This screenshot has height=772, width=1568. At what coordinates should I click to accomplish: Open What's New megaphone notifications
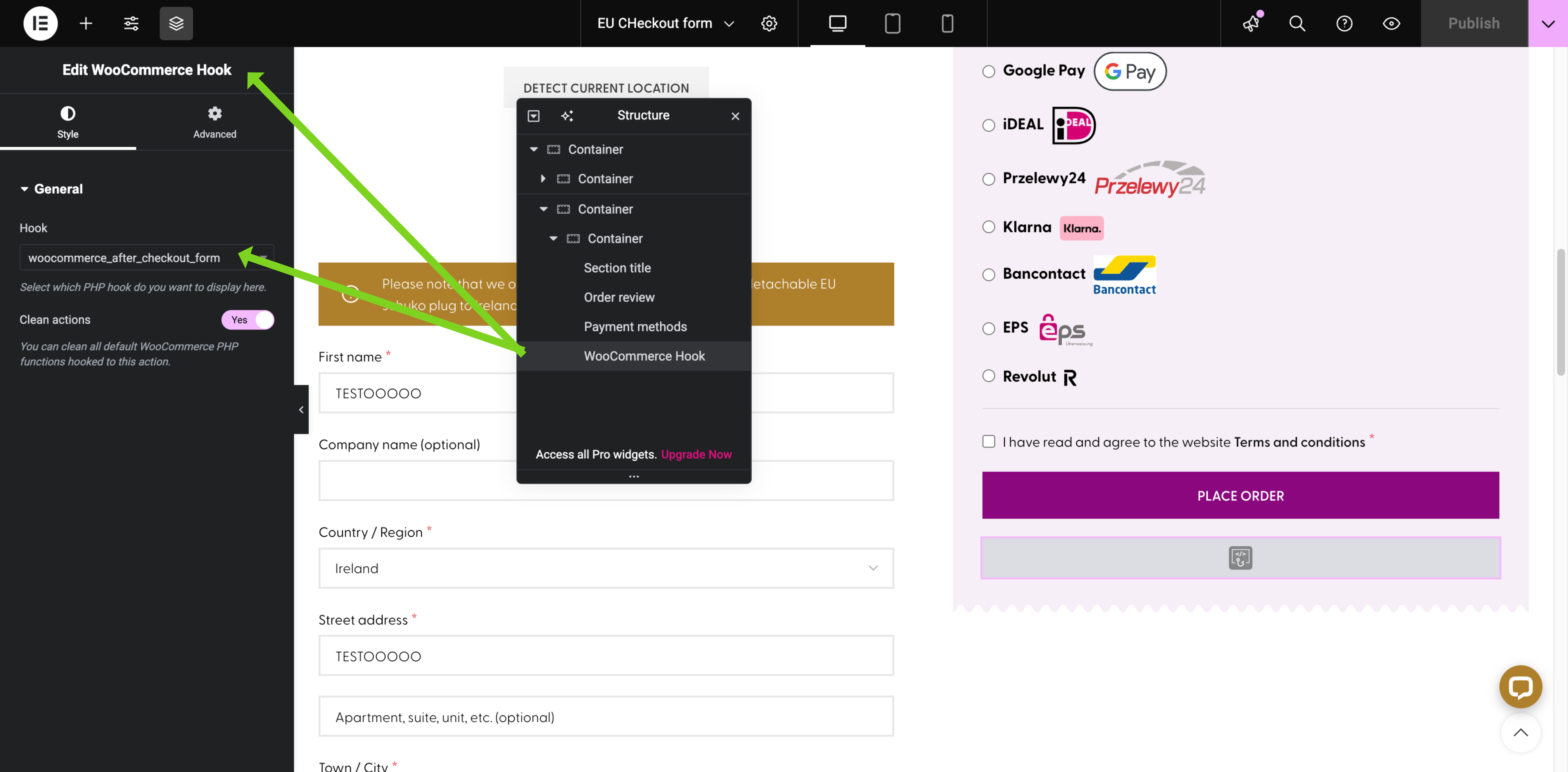[x=1251, y=23]
